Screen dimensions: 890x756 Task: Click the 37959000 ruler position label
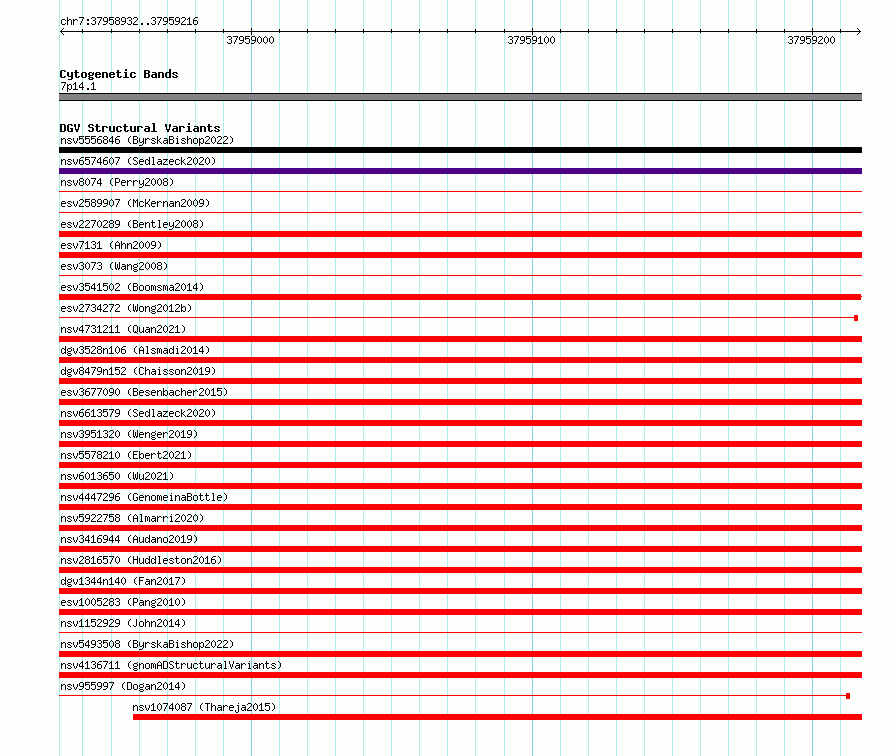point(250,40)
